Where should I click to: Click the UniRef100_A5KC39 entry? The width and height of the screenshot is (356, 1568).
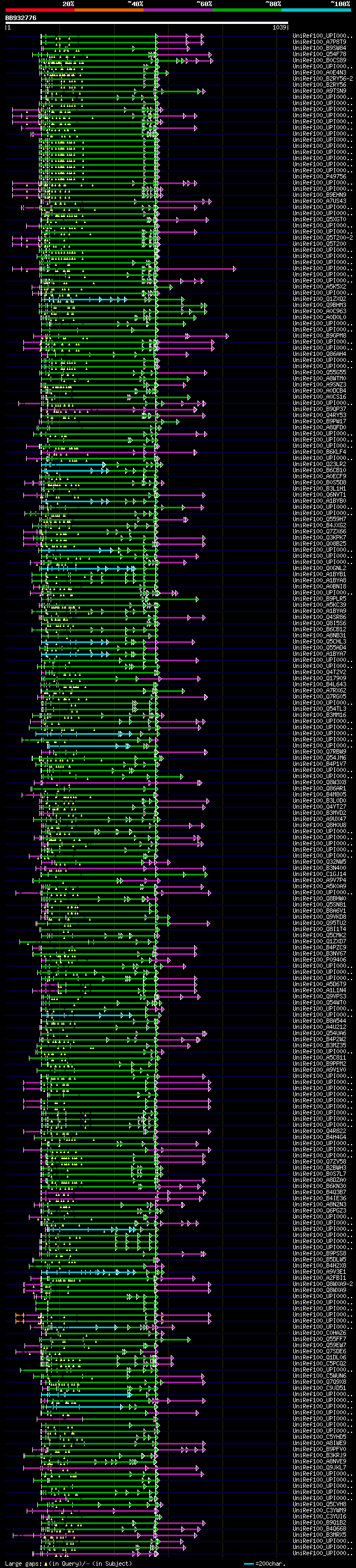319,605
